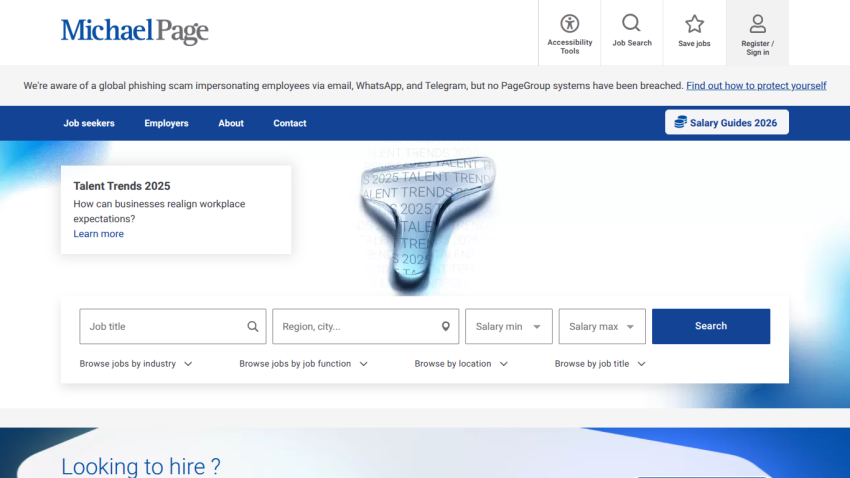Screen dimensions: 850x478
Task: Click the Salary Guides 2026 button
Action: (x=727, y=122)
